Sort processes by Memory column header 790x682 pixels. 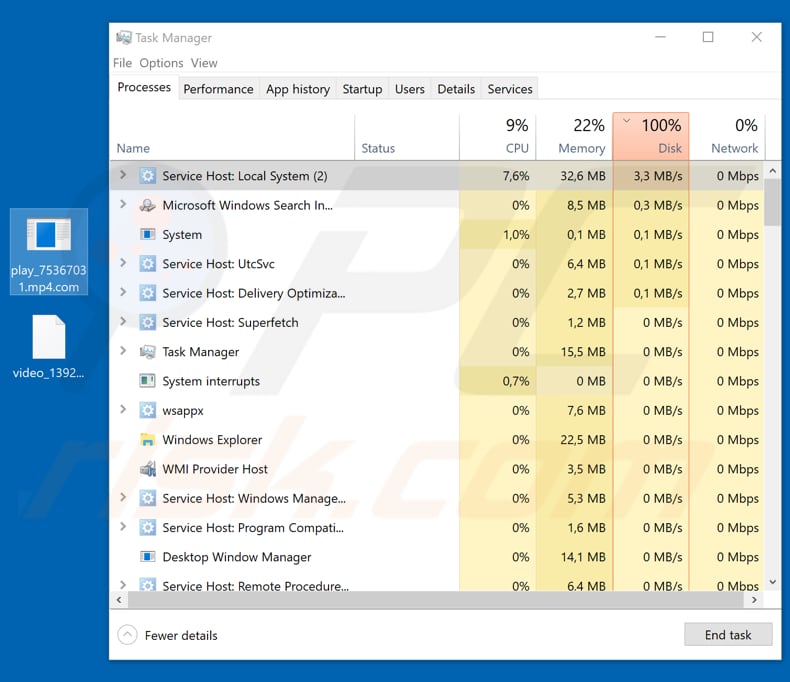[574, 136]
